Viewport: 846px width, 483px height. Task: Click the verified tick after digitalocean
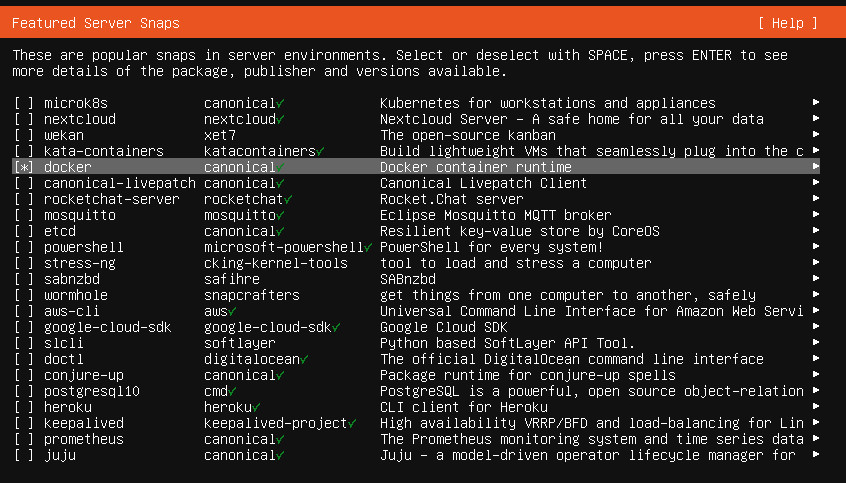click(305, 359)
